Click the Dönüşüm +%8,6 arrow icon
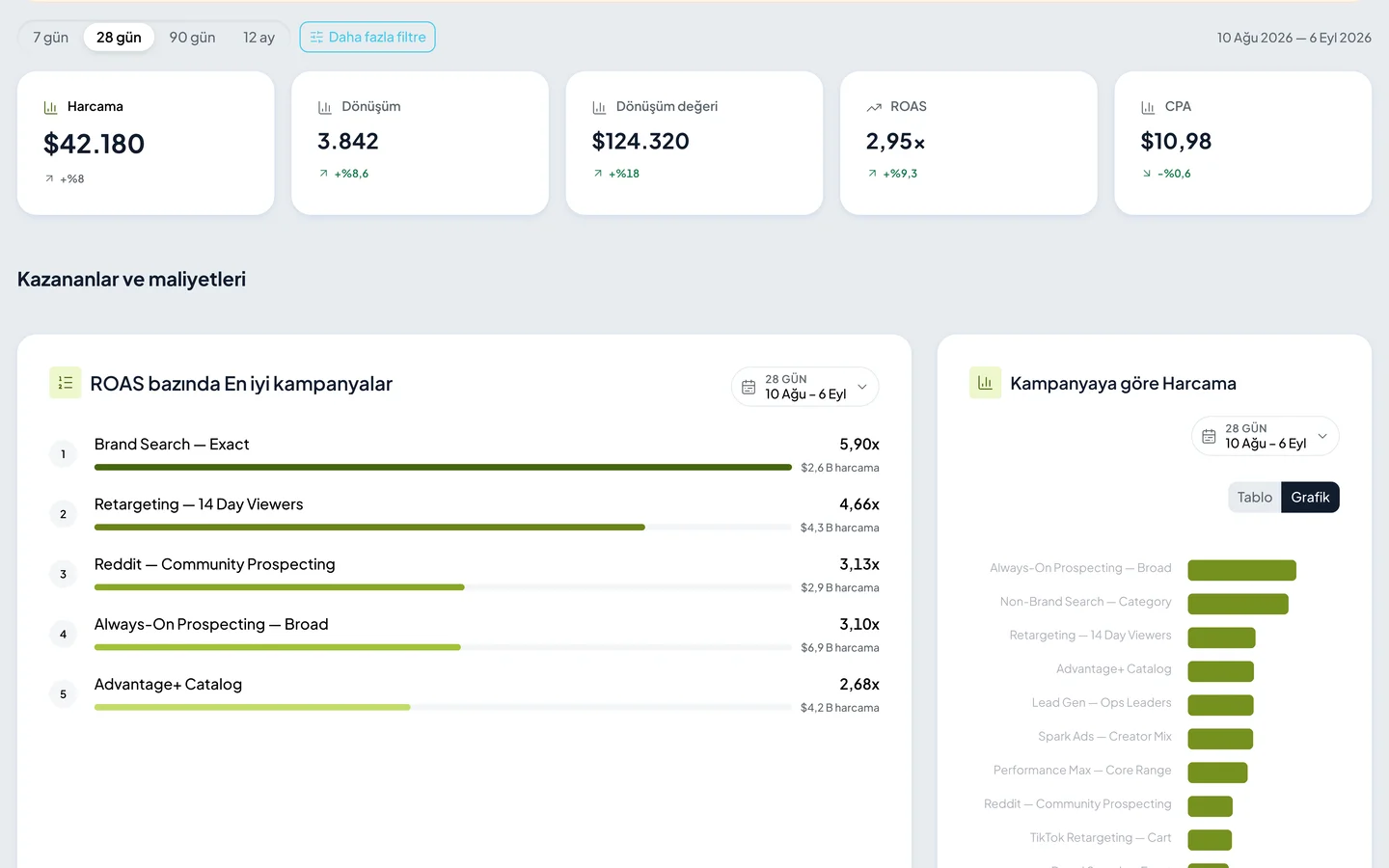This screenshot has width=1389, height=868. [323, 174]
